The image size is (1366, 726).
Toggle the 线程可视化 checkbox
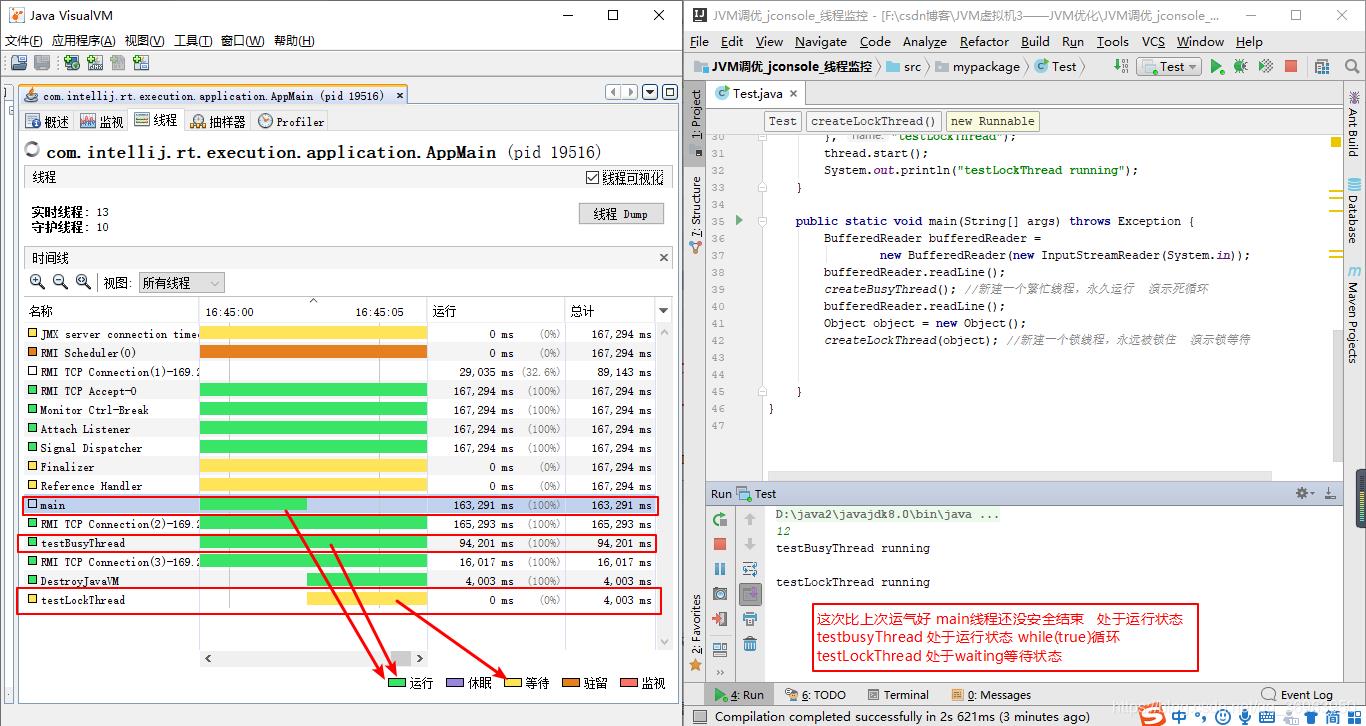pyautogui.click(x=592, y=178)
